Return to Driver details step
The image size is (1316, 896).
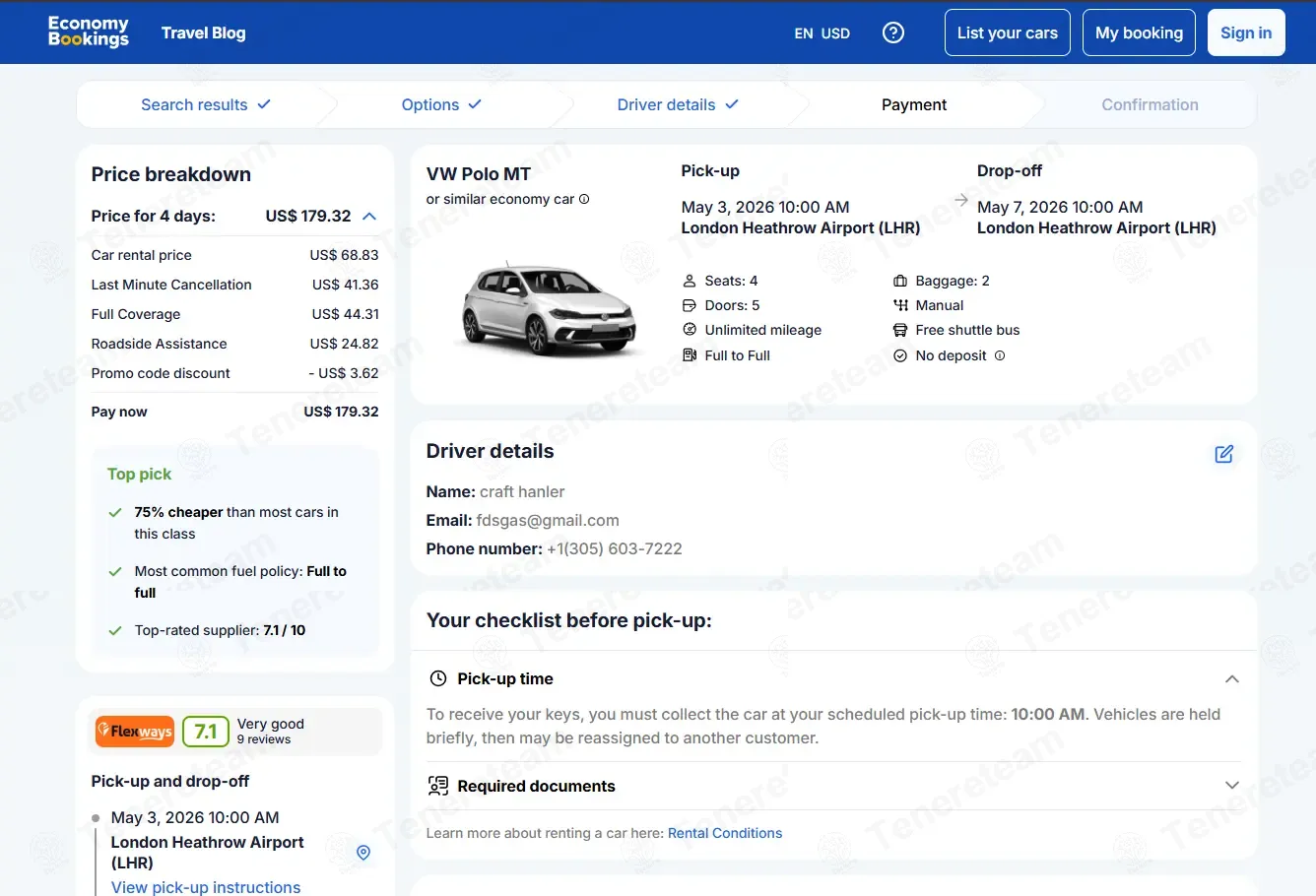(x=678, y=104)
